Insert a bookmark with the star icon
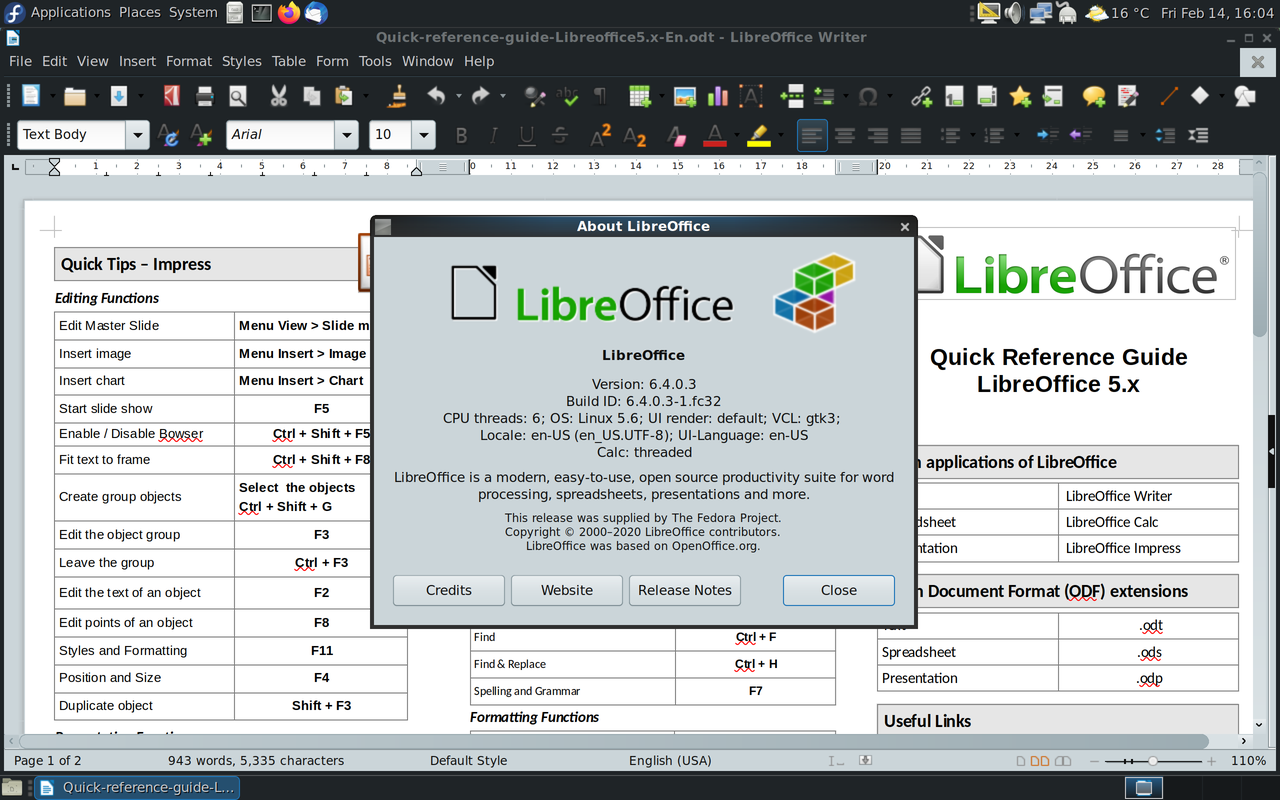This screenshot has width=1280, height=800. click(x=1020, y=96)
